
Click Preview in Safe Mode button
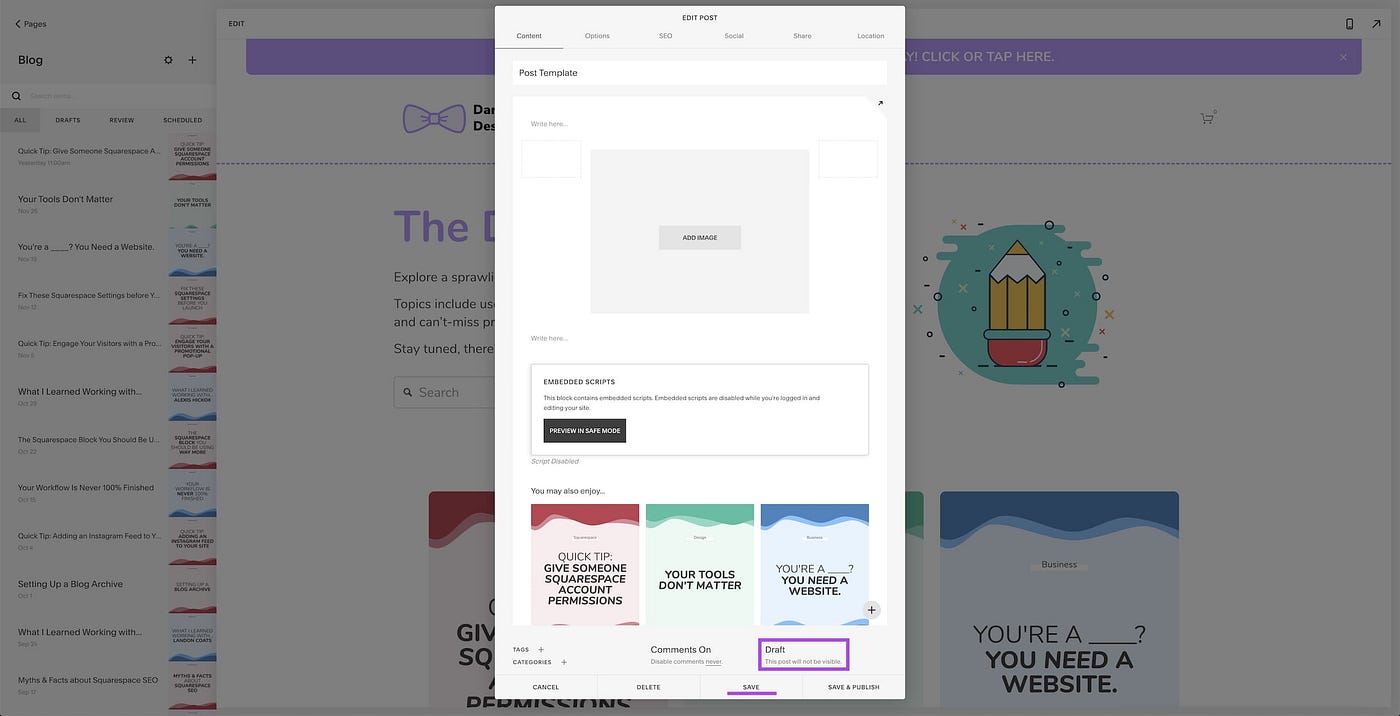point(585,431)
